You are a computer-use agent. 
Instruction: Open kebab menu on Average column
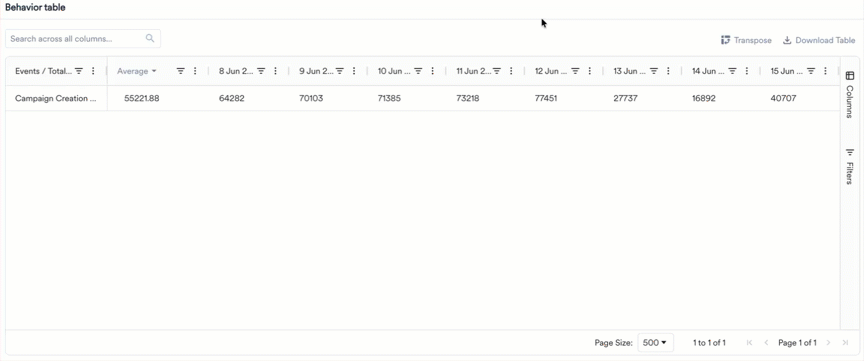[x=195, y=71]
